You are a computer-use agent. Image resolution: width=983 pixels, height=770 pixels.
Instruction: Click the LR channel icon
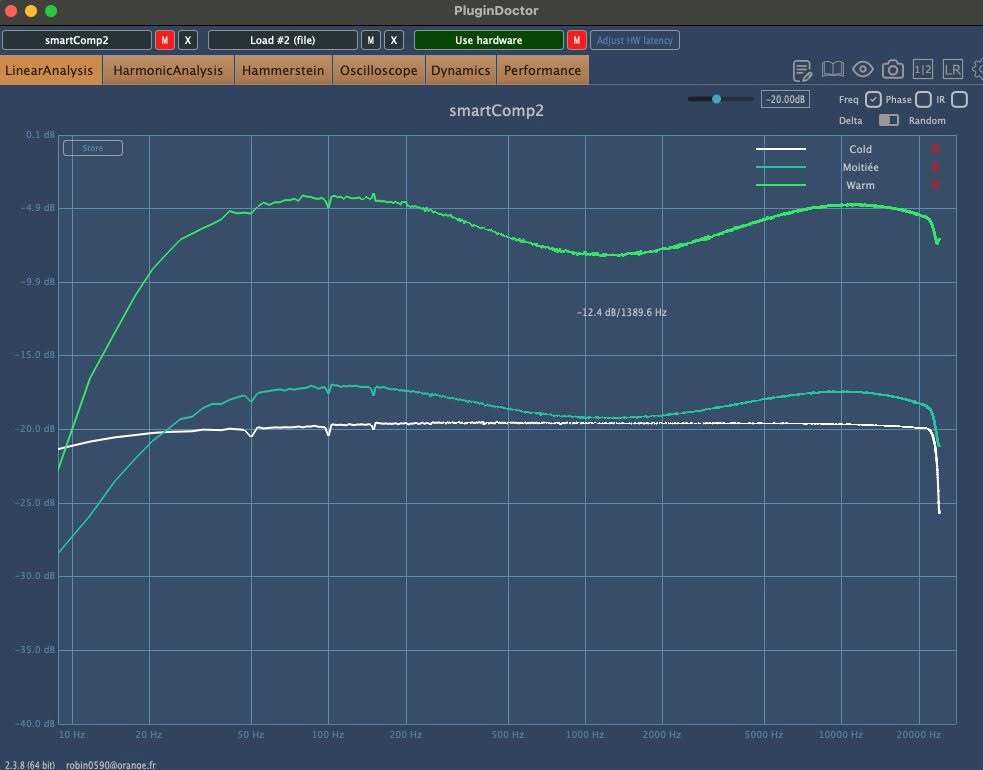click(x=952, y=69)
